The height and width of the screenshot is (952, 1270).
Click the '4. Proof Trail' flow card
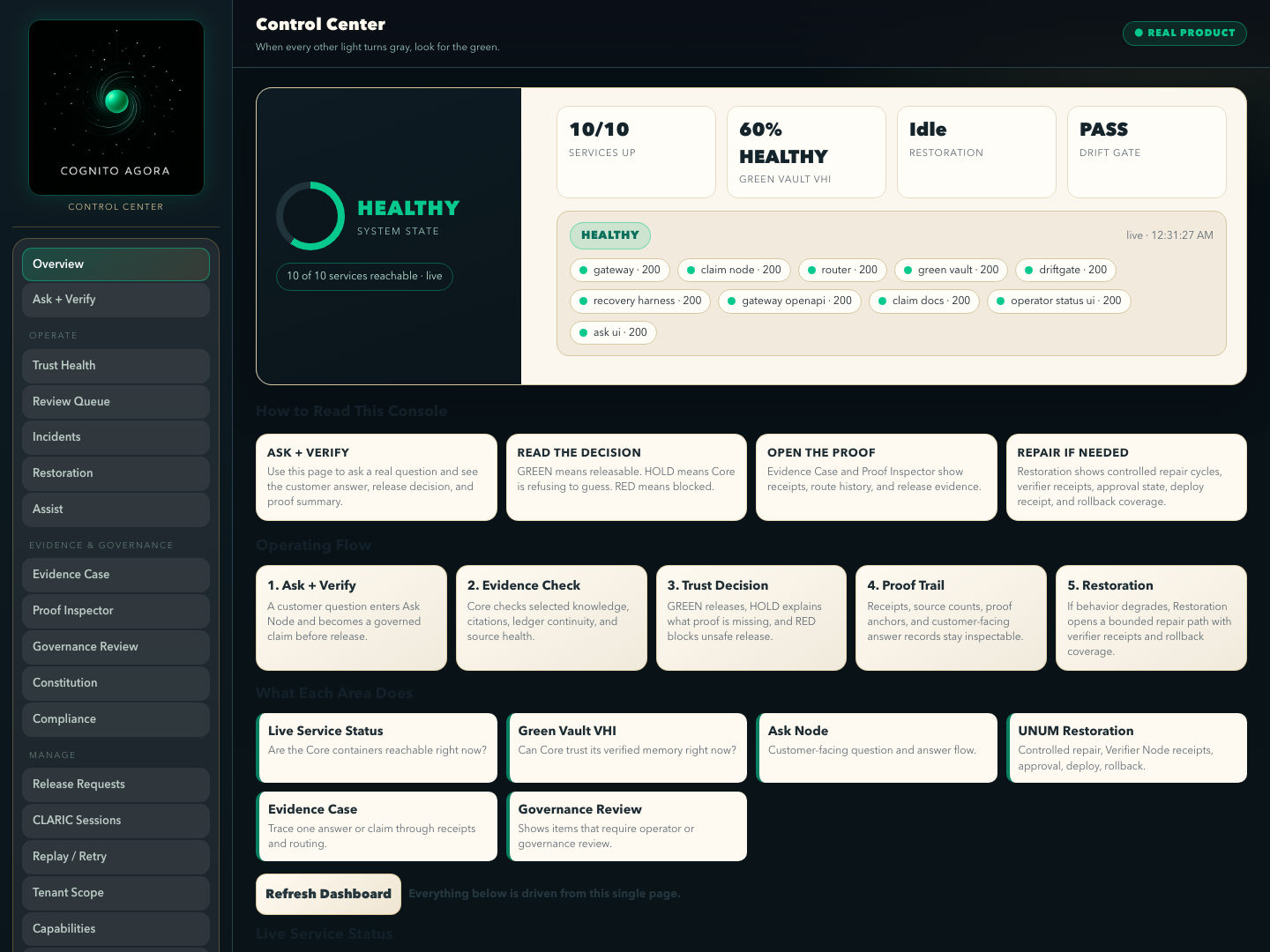click(x=951, y=618)
